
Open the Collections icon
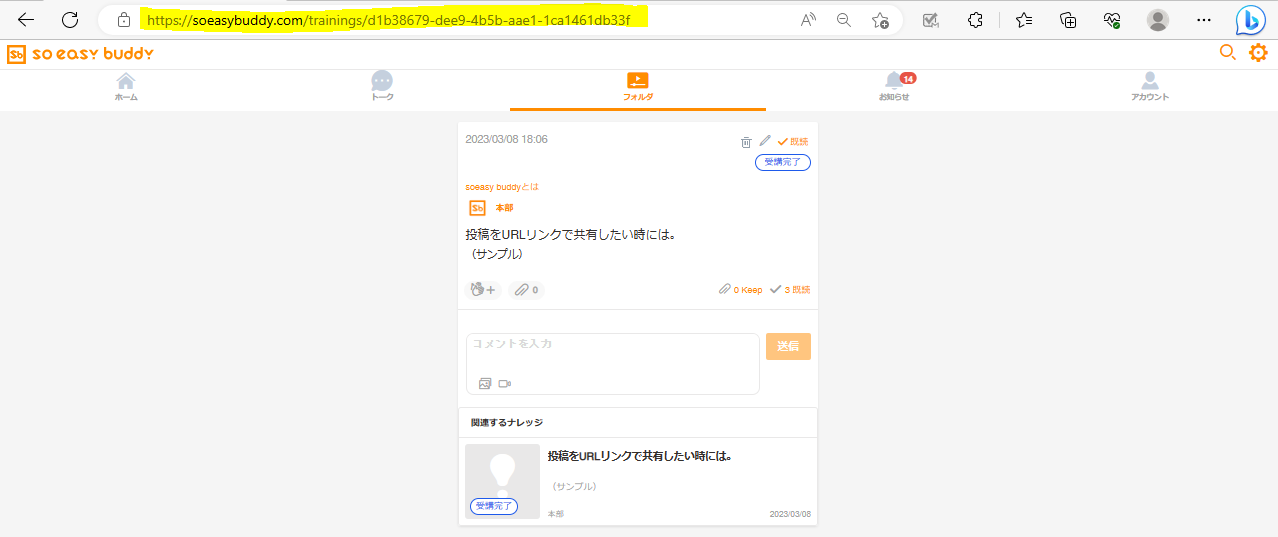pos(1068,20)
